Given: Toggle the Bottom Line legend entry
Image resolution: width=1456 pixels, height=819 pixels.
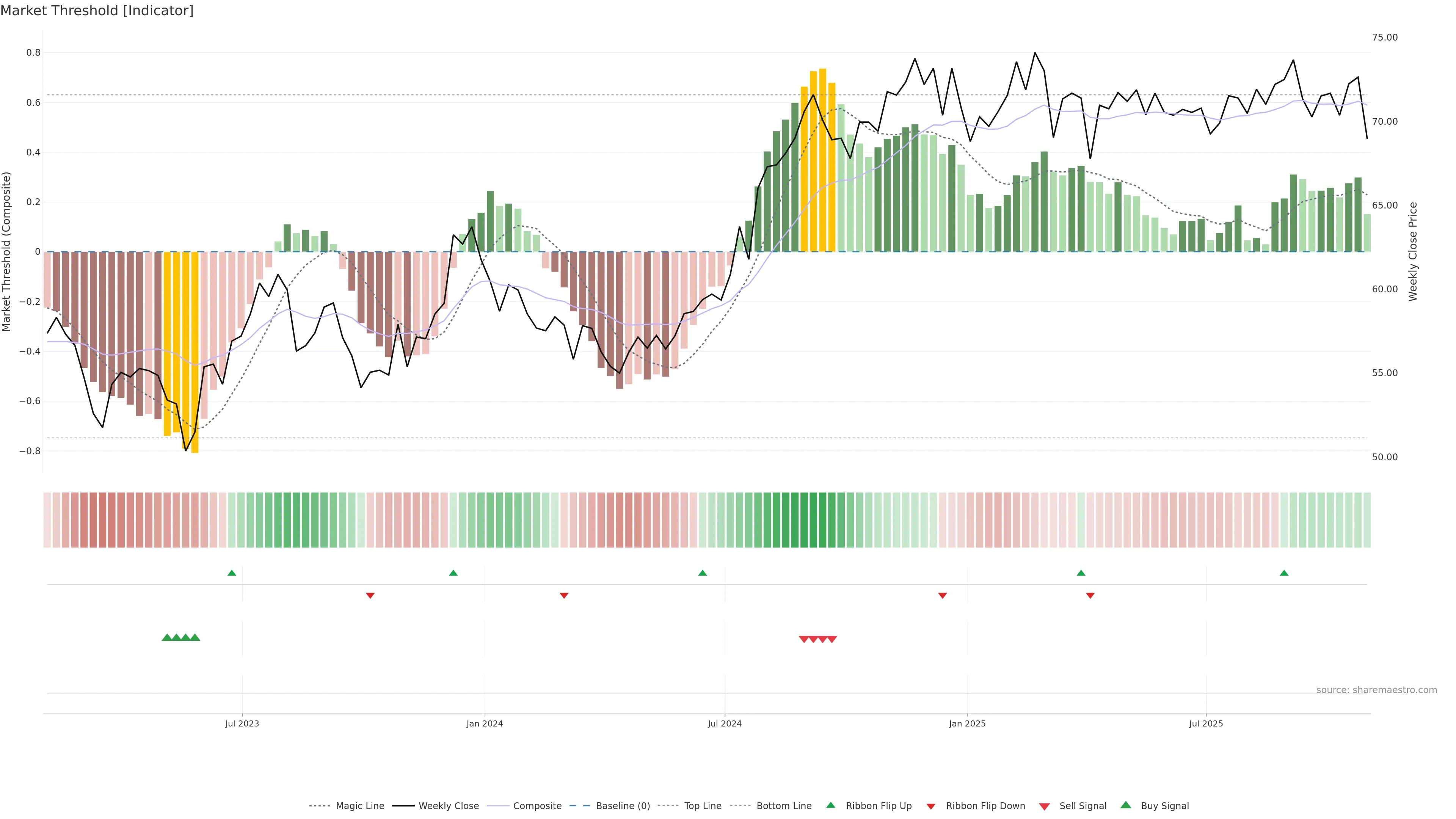Looking at the screenshot, I should pyautogui.click(x=783, y=806).
